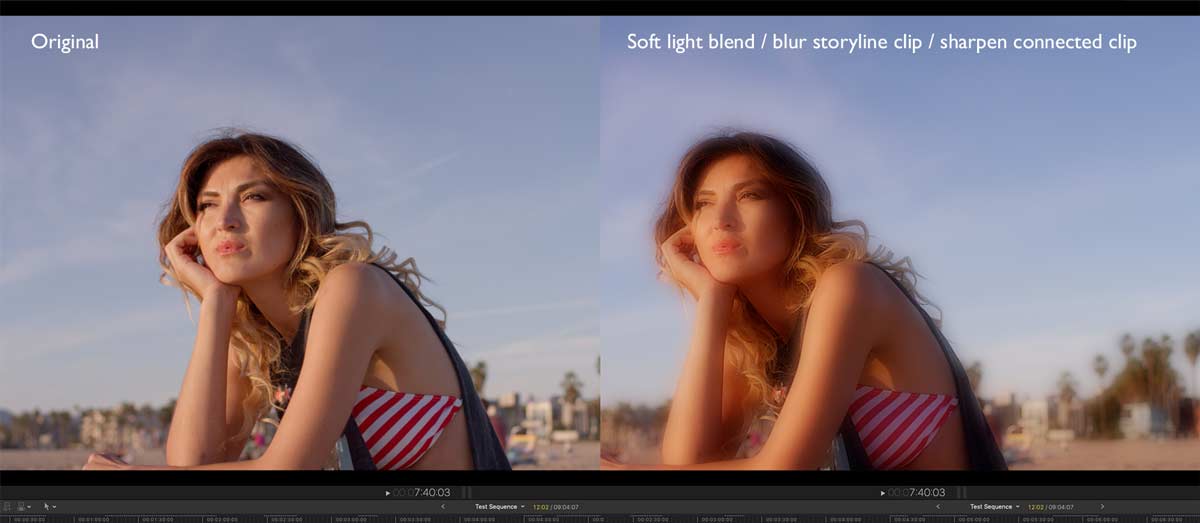Click the timeline ruler below the Soft light viewer

pyautogui.click(x=900, y=519)
